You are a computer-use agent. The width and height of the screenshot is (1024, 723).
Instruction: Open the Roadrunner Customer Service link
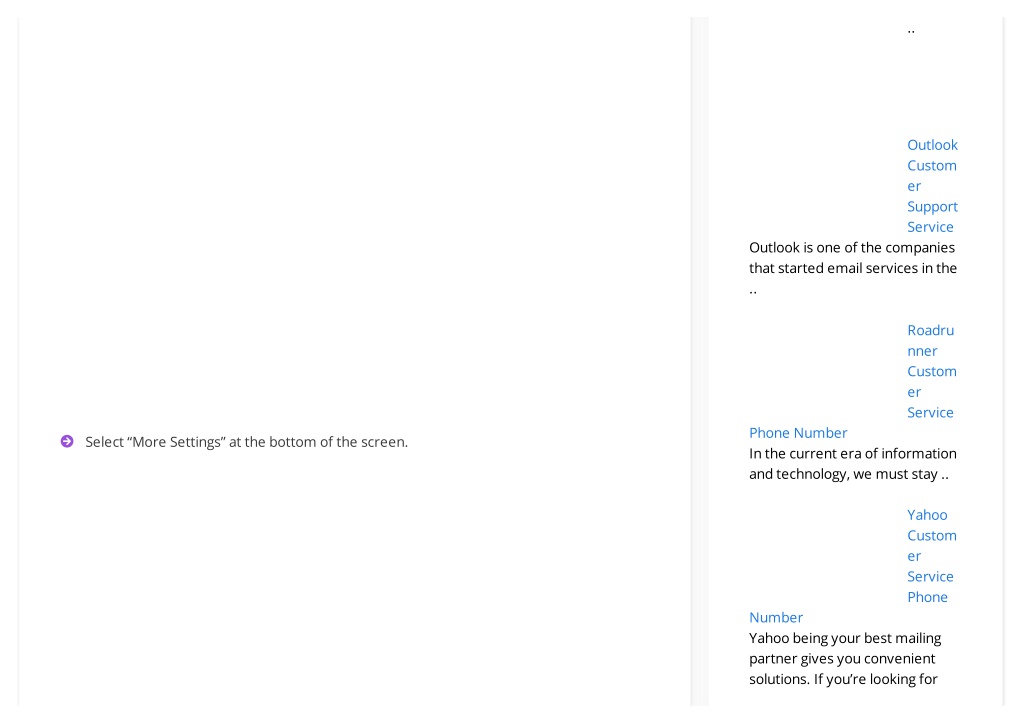[x=853, y=381]
